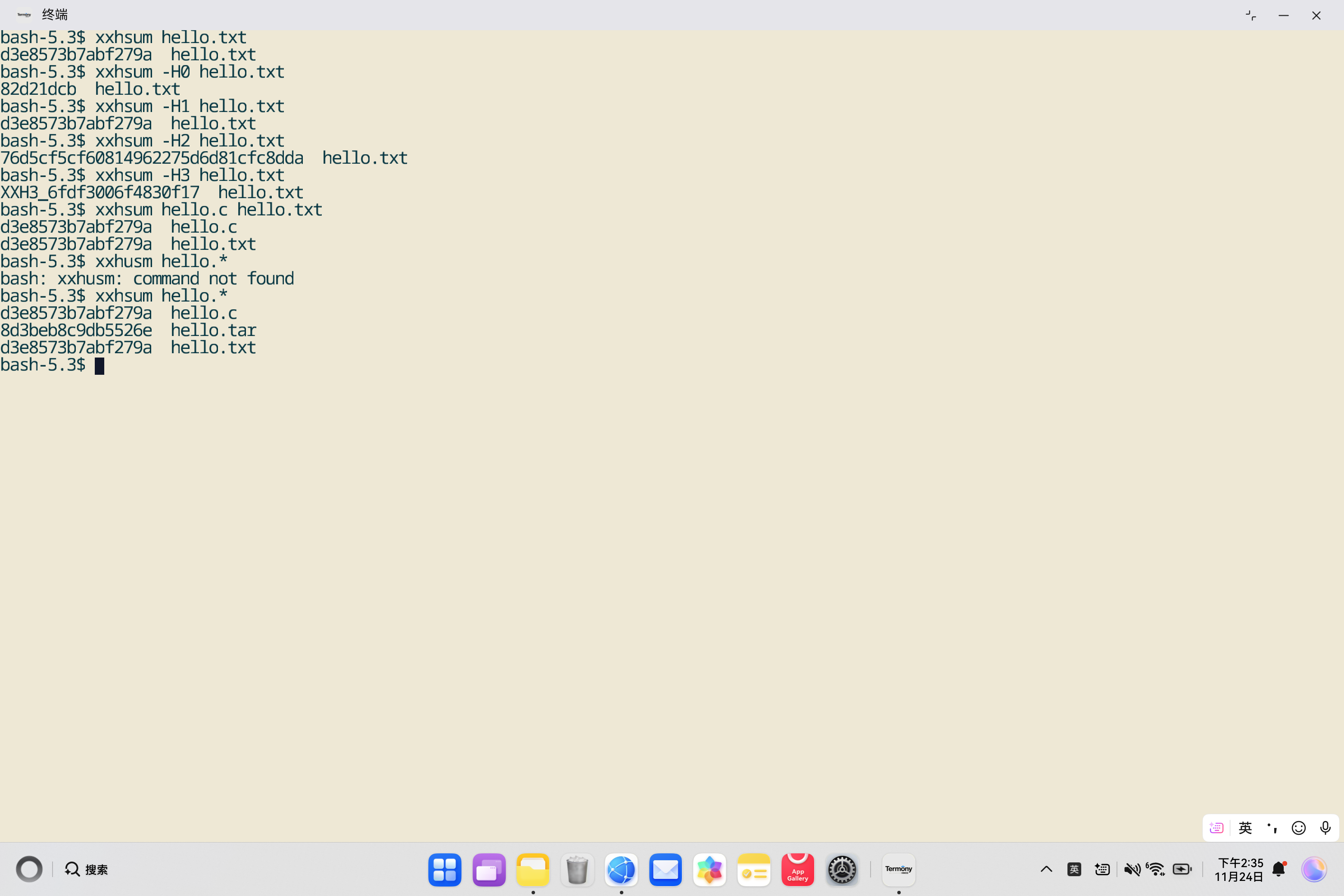Open 搜索 search from the taskbar
The height and width of the screenshot is (896, 1344).
[86, 868]
